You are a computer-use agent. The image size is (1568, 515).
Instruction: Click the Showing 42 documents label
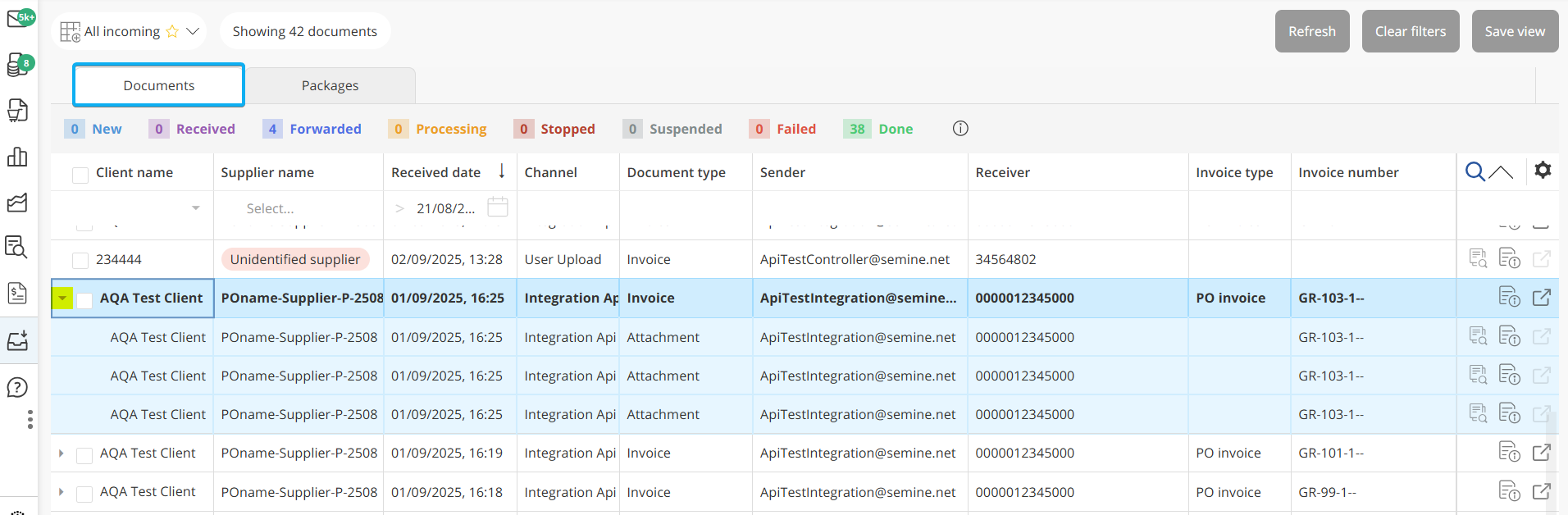(x=305, y=31)
